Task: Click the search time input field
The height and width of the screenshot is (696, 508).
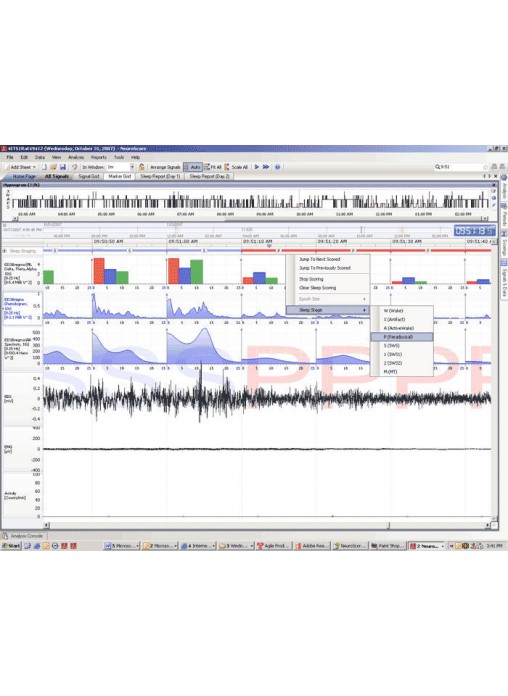Action: (459, 167)
